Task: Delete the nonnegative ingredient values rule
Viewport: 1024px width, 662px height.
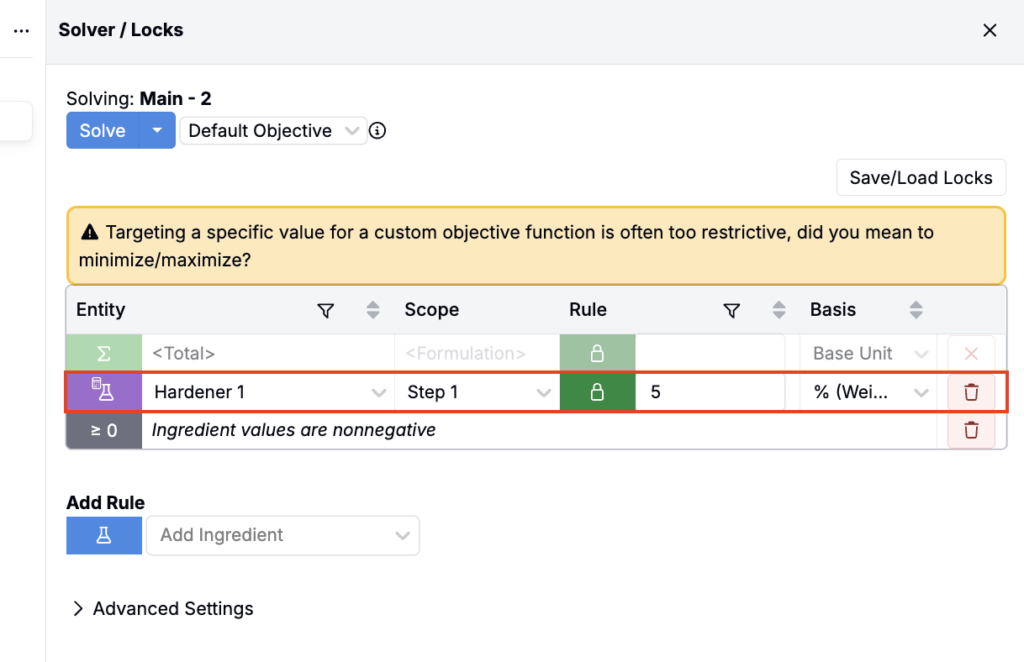Action: (971, 430)
